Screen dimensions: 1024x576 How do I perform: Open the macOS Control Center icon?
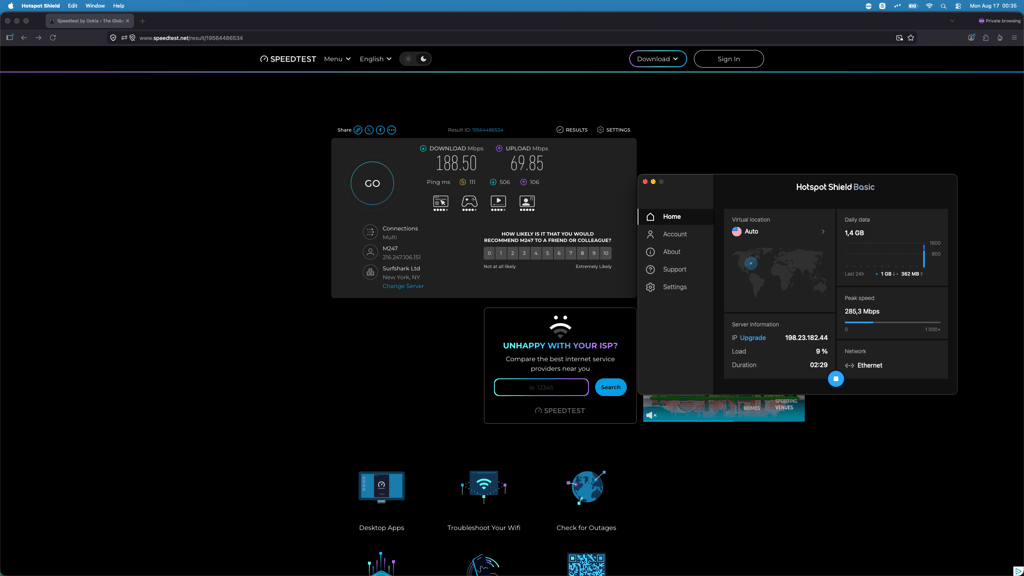point(958,6)
